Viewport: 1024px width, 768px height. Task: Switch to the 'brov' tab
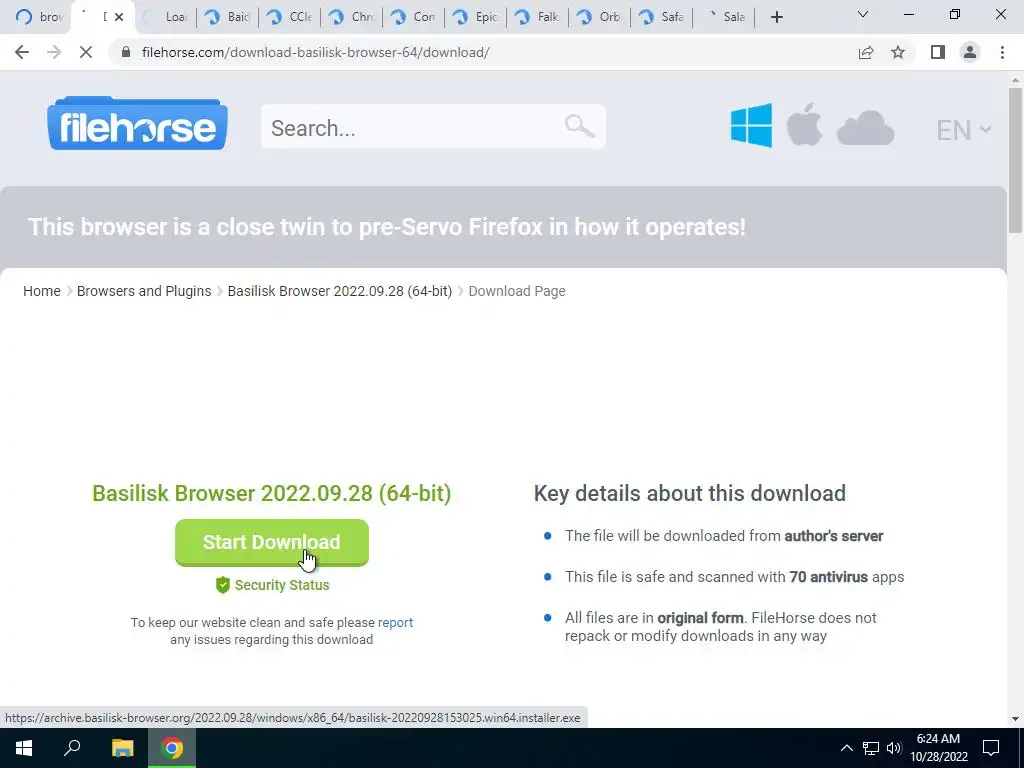pos(37,17)
